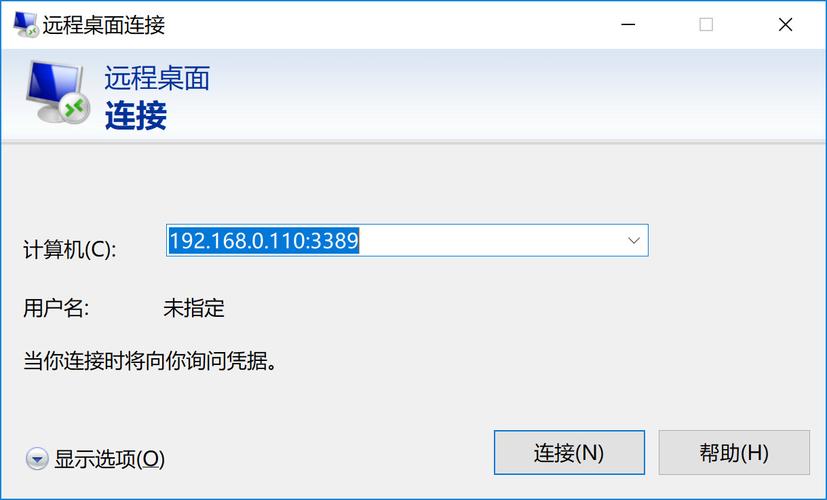Click the grayed-out maximize button
The width and height of the screenshot is (827, 500).
706,24
